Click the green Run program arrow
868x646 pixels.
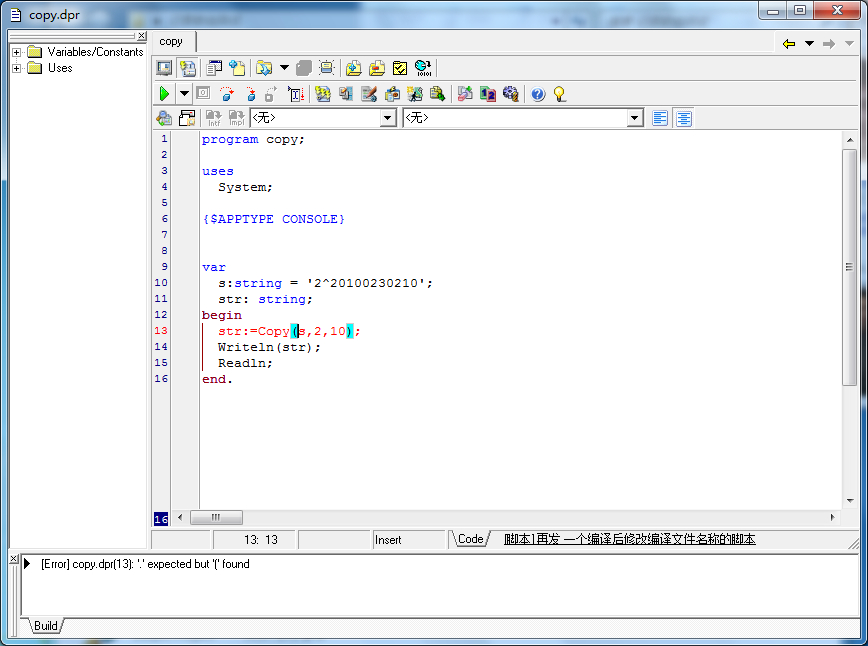[x=164, y=94]
